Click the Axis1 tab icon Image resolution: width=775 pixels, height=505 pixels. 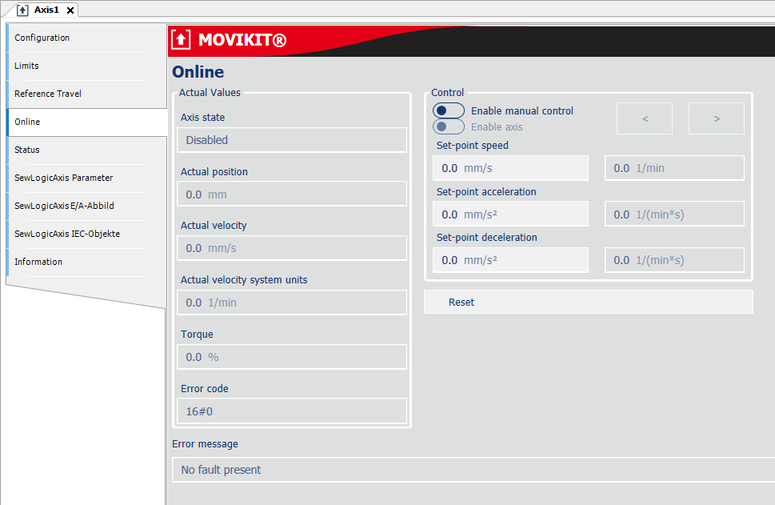click(23, 9)
